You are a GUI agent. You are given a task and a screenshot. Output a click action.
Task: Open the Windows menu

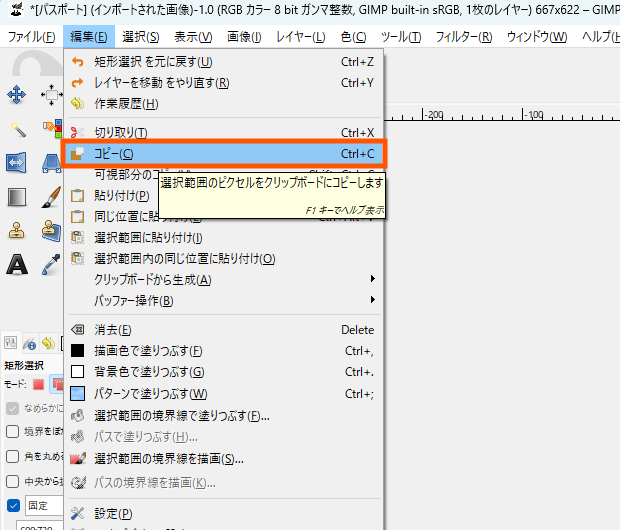point(537,37)
